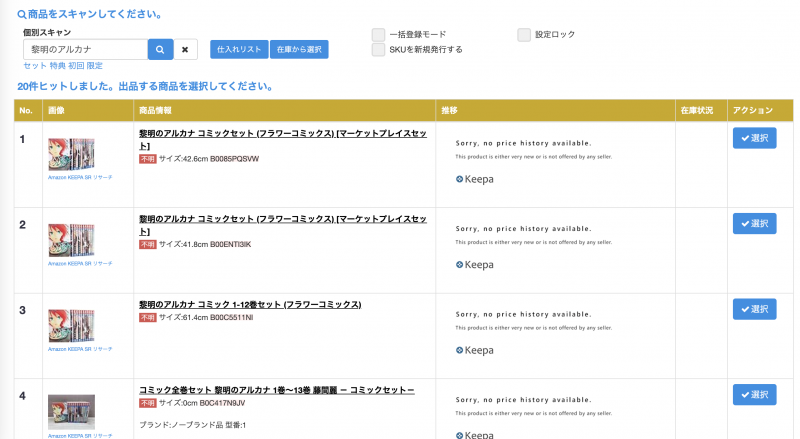
Task: Click the Keepa logo in row 2
Action: click(474, 265)
